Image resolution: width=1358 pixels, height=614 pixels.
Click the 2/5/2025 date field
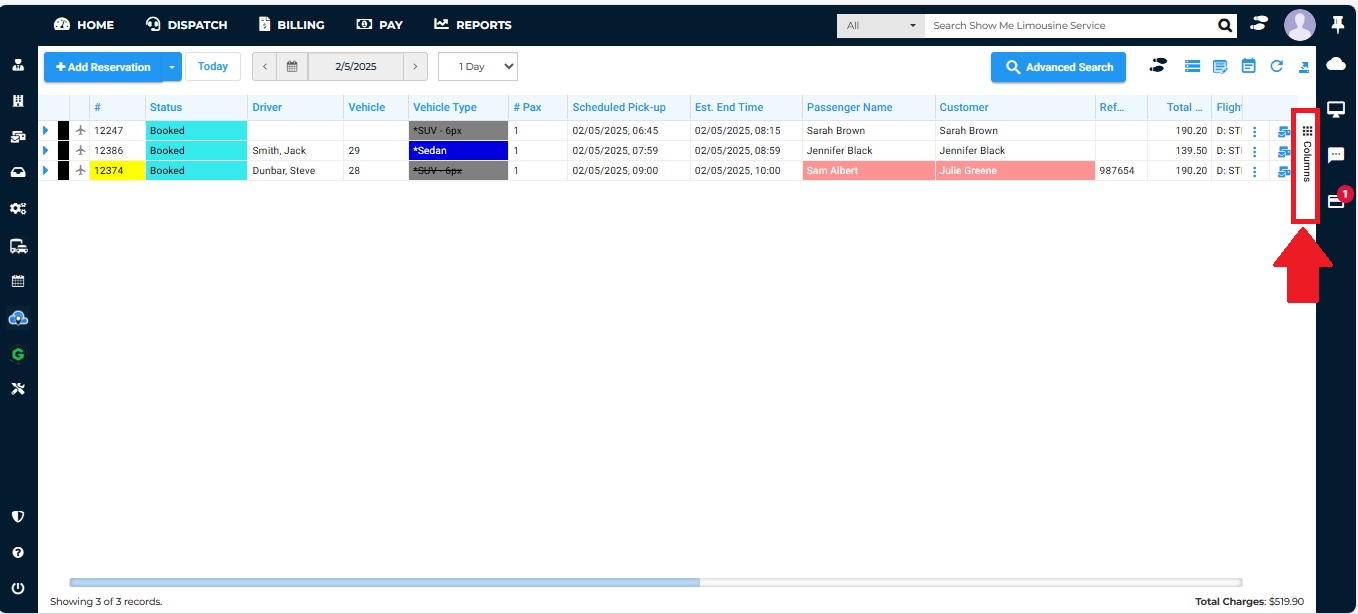coord(355,67)
